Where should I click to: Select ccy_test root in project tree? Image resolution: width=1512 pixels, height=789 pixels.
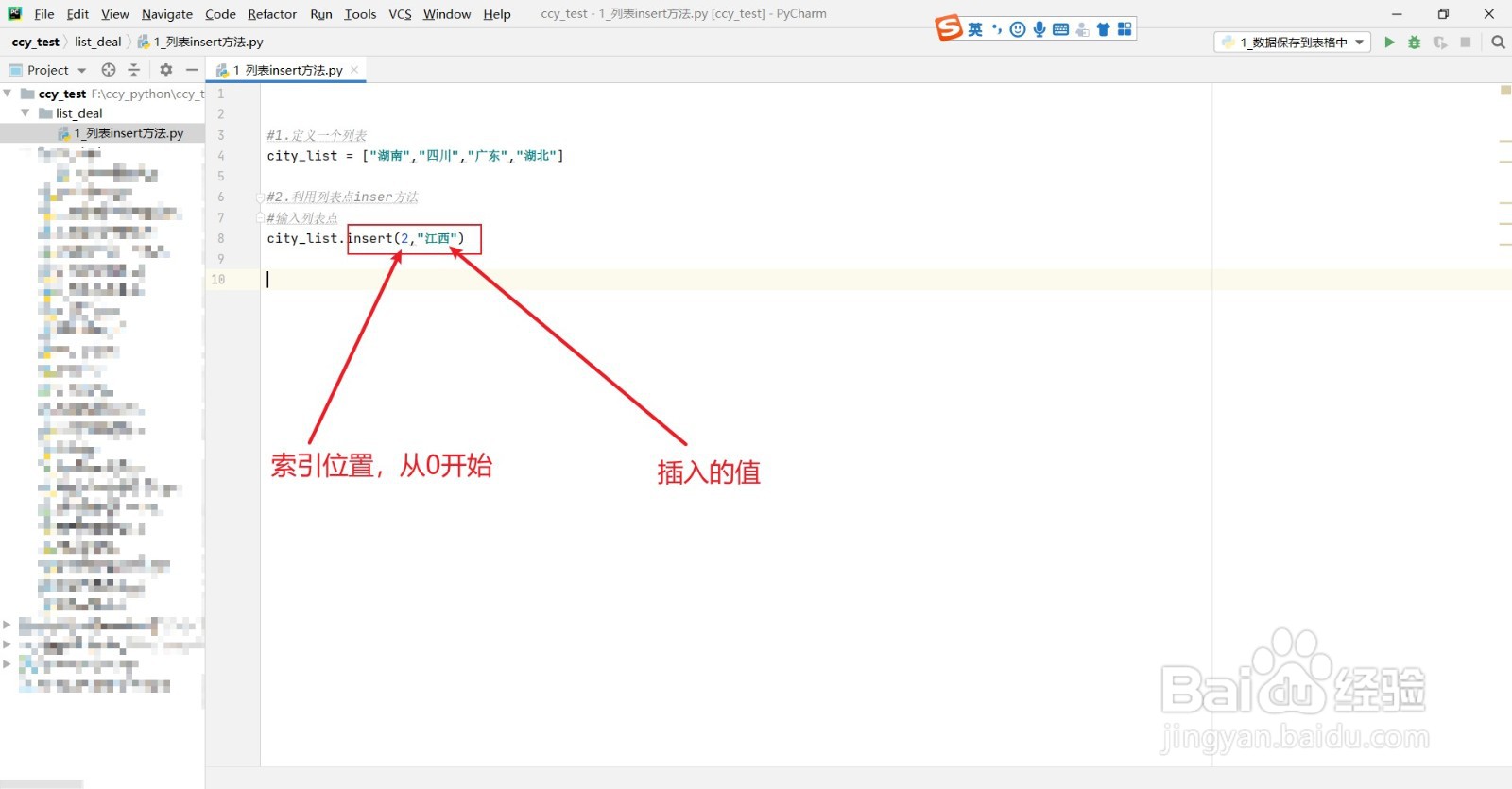click(62, 94)
